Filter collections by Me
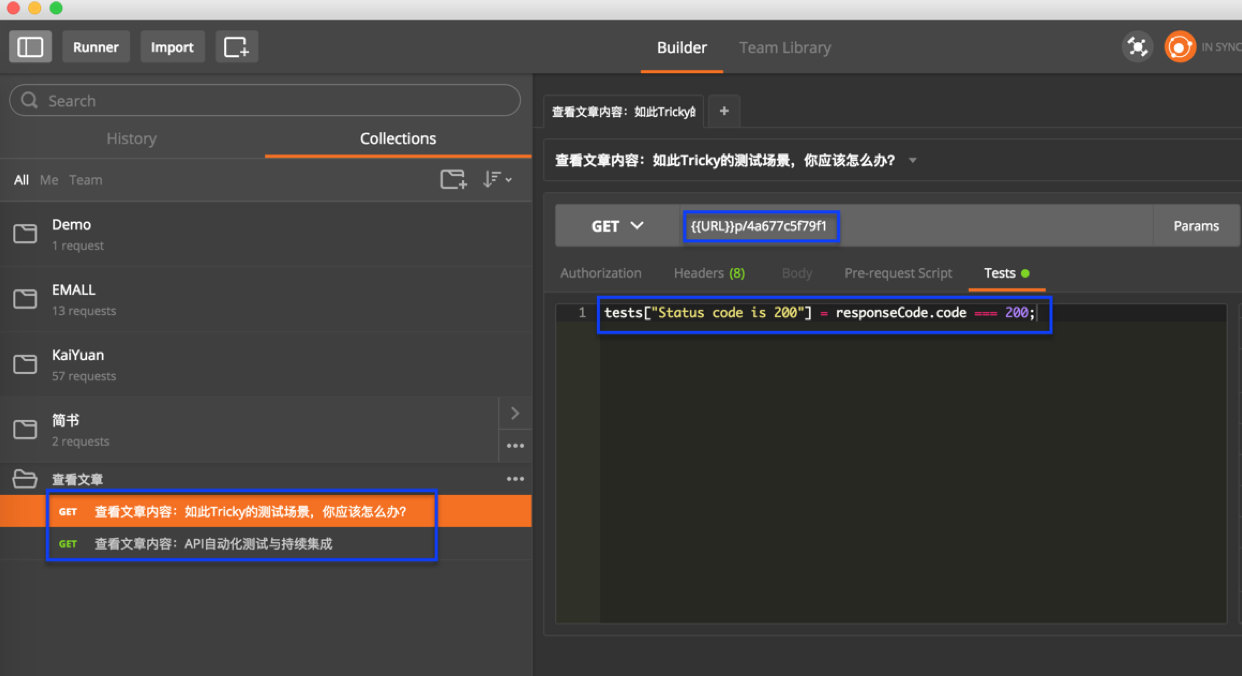1242x676 pixels. 49,180
